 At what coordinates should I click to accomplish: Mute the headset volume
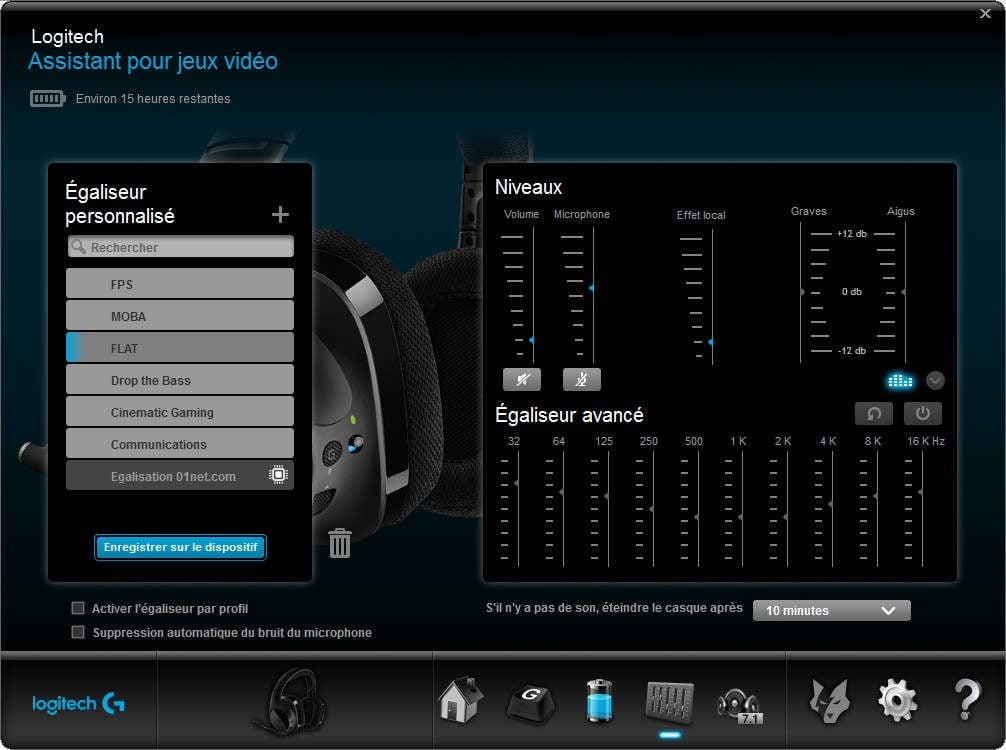pos(522,379)
